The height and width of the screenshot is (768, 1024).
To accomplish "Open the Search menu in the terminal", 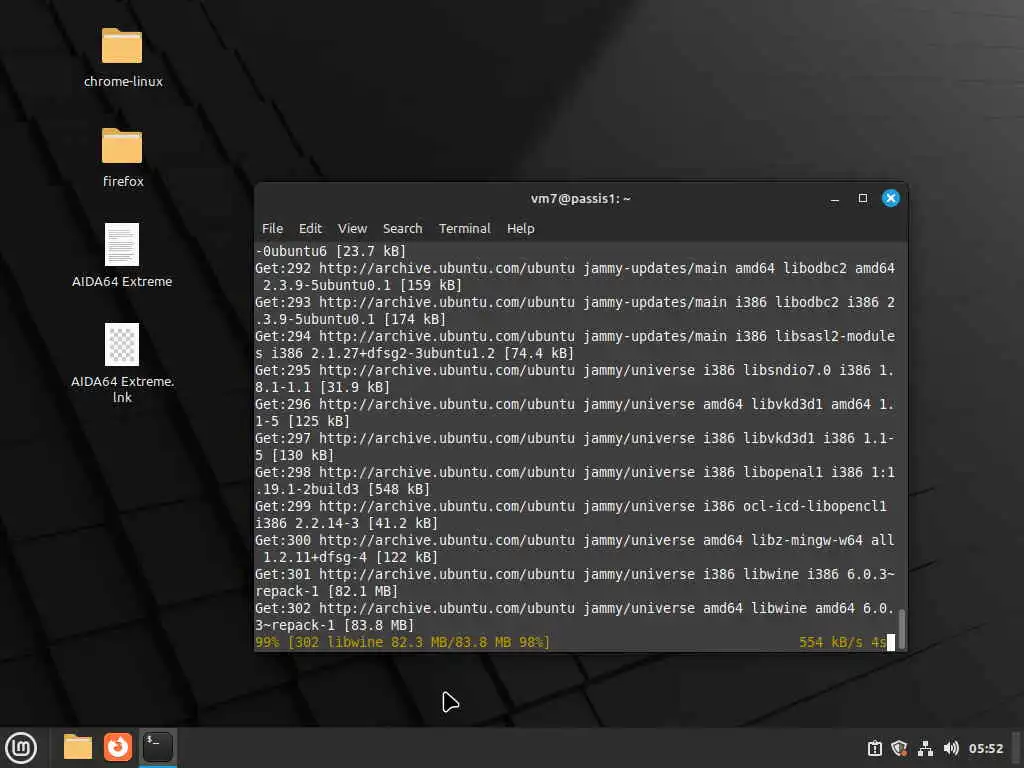I will point(402,229).
